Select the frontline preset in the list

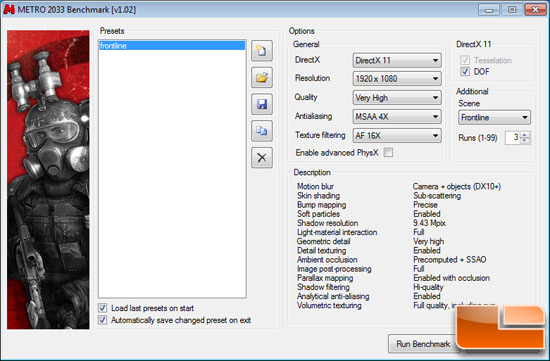pos(172,46)
